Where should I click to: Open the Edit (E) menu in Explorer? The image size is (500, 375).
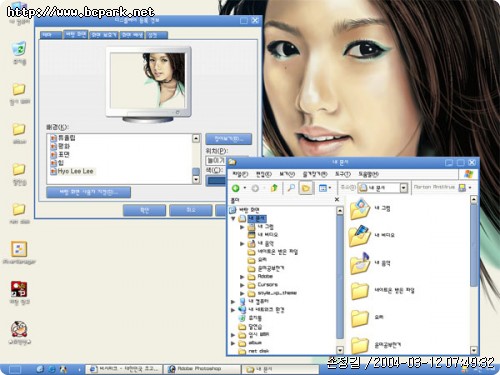[264, 174]
